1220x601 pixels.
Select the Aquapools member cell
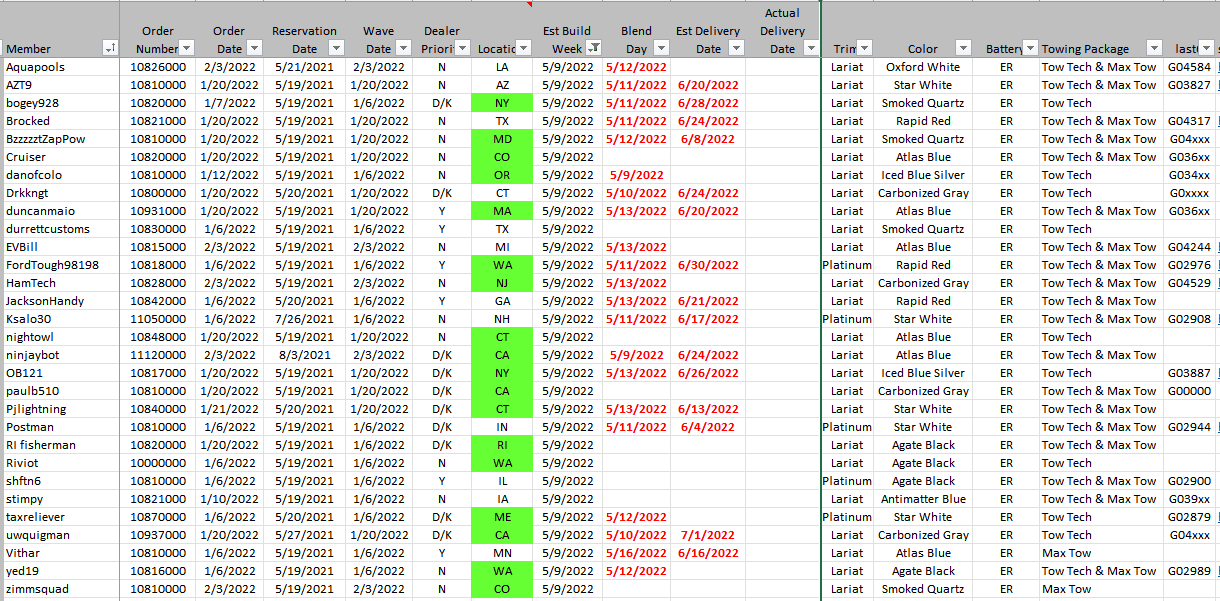[x=60, y=67]
